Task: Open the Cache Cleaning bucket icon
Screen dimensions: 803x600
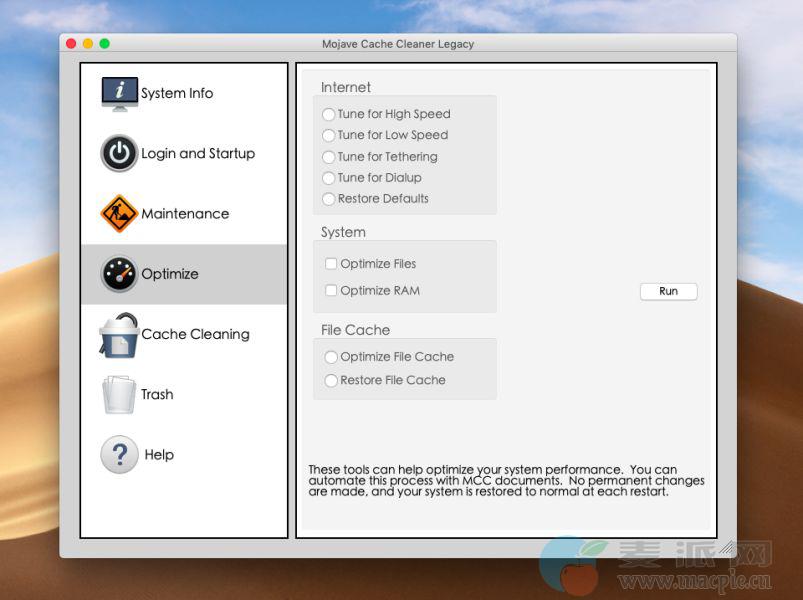Action: tap(119, 335)
